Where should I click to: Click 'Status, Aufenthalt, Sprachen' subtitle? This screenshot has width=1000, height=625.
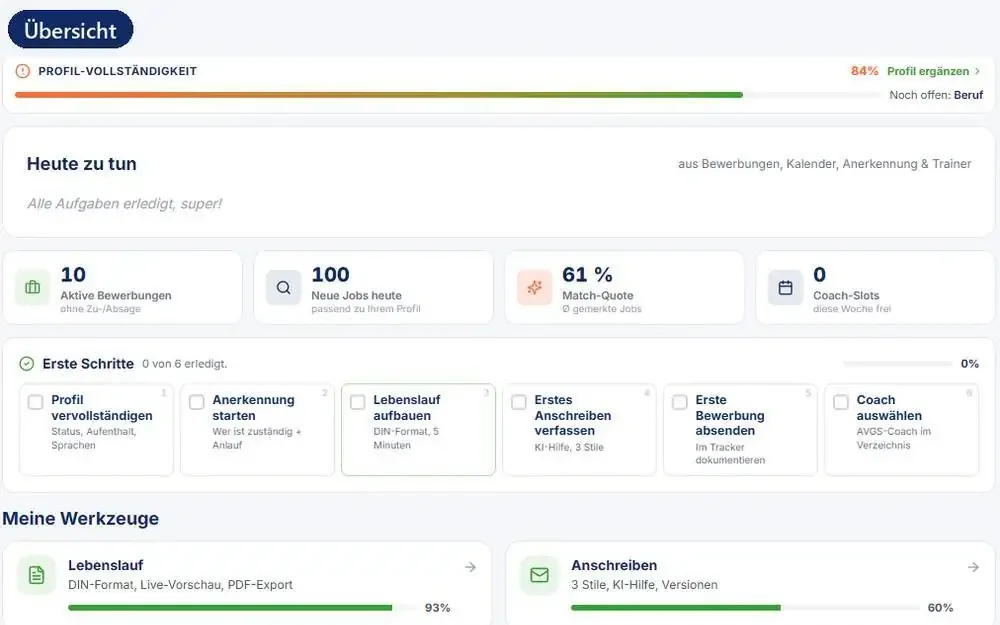tap(94, 438)
